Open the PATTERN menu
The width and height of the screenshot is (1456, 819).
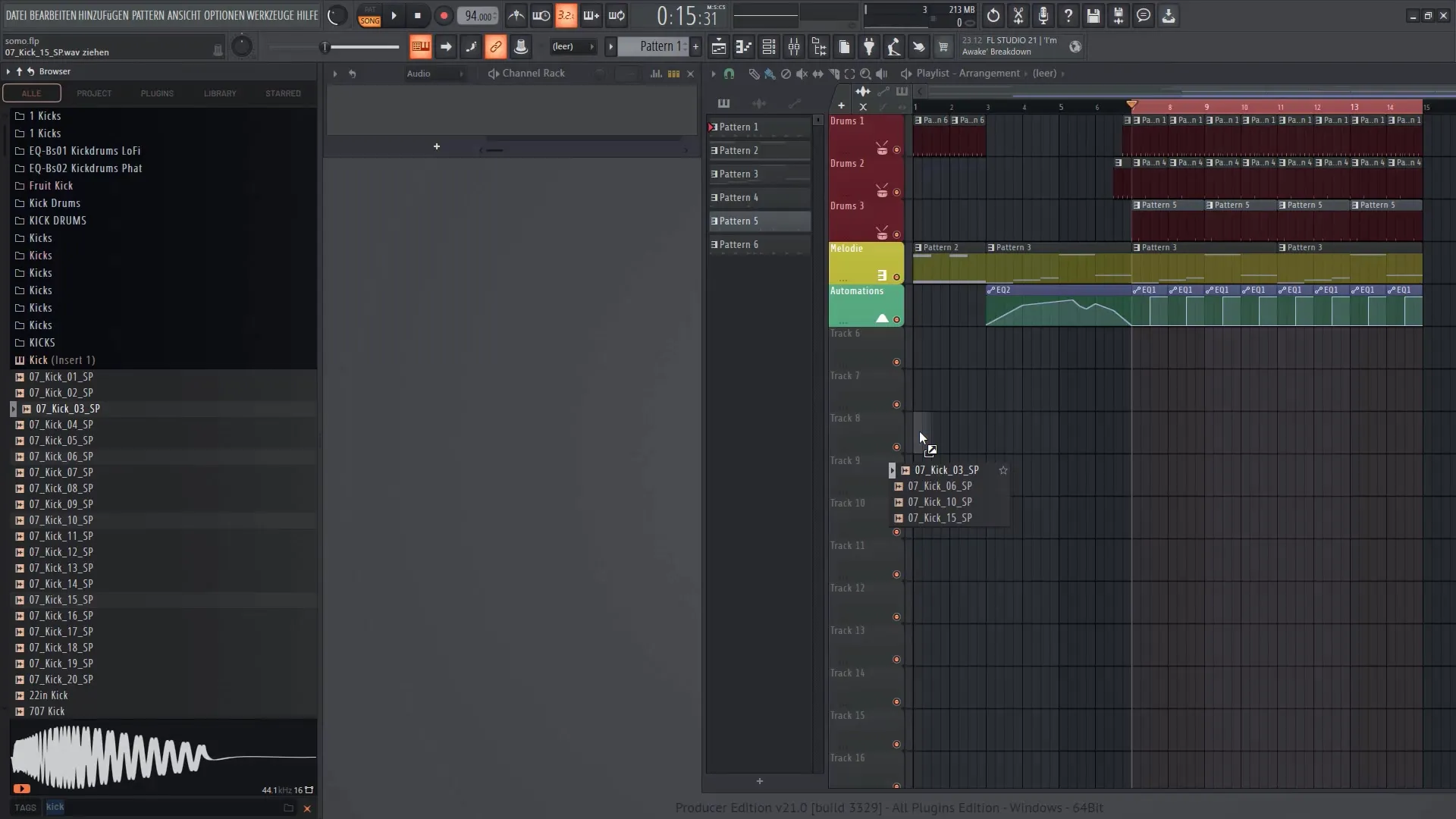click(x=148, y=15)
